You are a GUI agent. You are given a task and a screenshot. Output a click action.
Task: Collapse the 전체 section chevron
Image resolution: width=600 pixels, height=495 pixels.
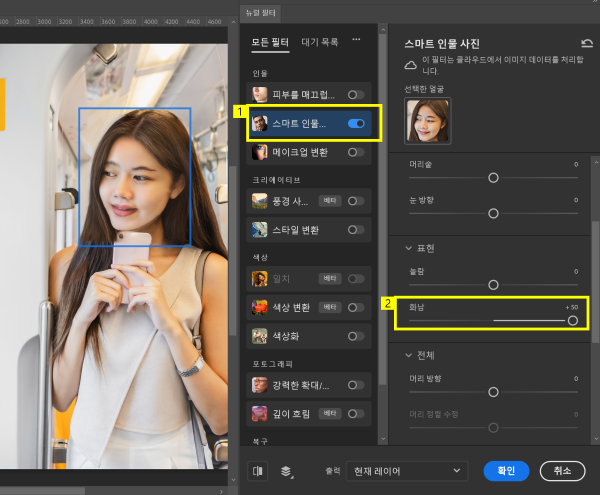[408, 355]
